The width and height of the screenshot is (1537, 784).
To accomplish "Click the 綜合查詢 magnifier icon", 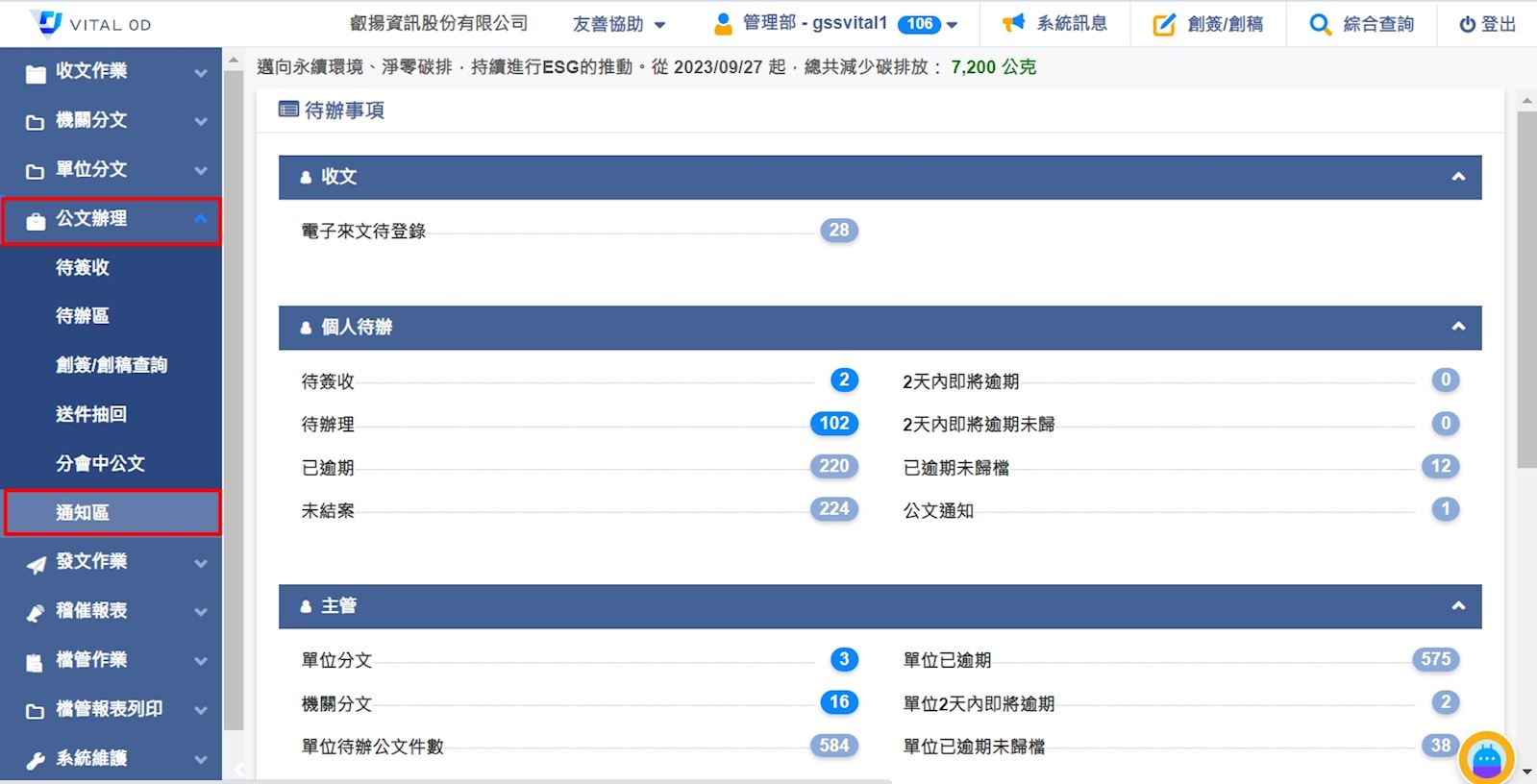I will 1320,25.
